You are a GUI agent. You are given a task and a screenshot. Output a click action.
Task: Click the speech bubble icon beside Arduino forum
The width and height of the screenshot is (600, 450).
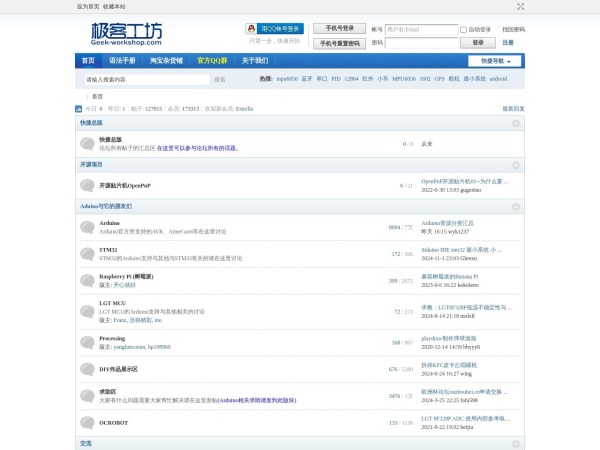pos(87,227)
